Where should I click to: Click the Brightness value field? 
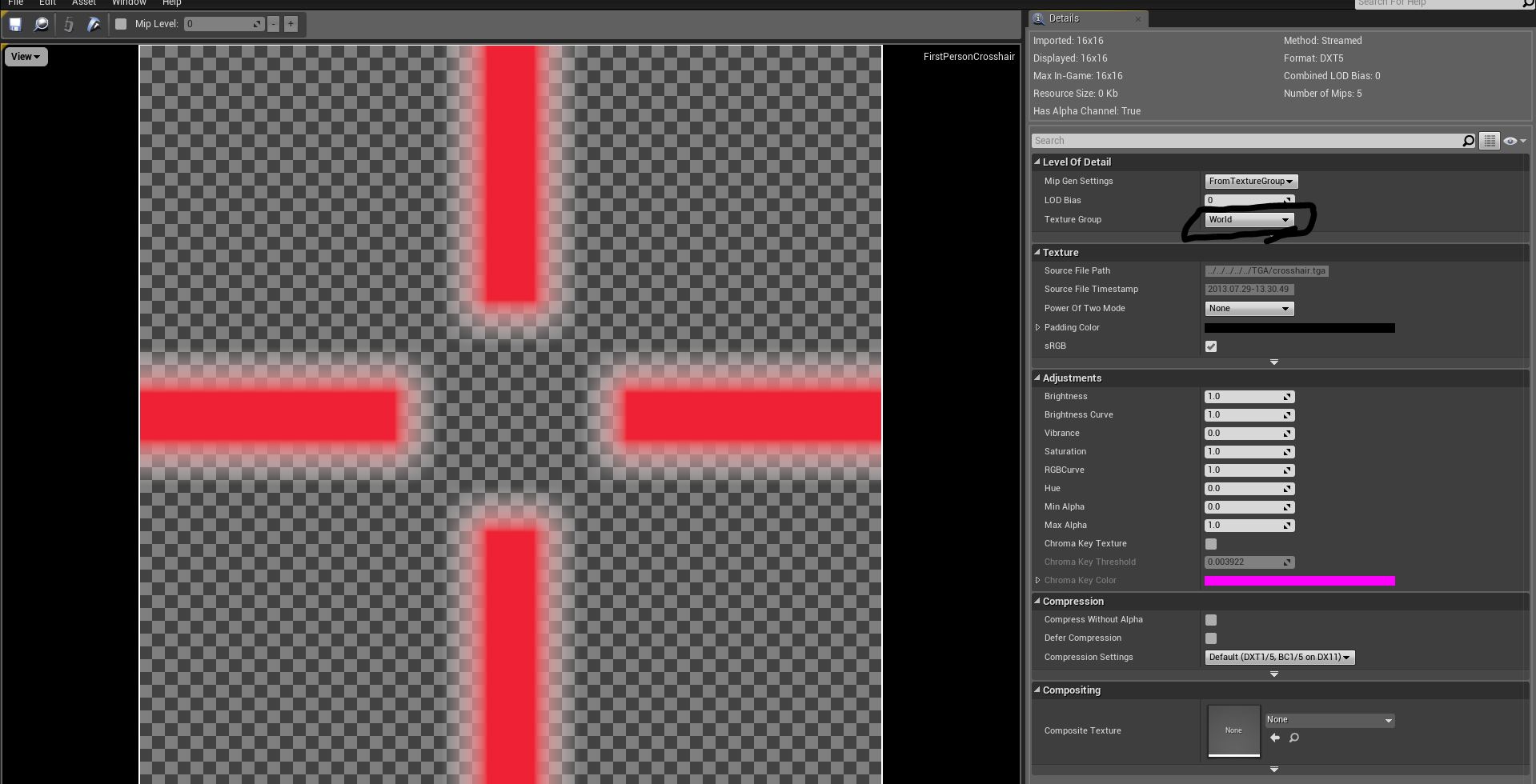tap(1249, 397)
